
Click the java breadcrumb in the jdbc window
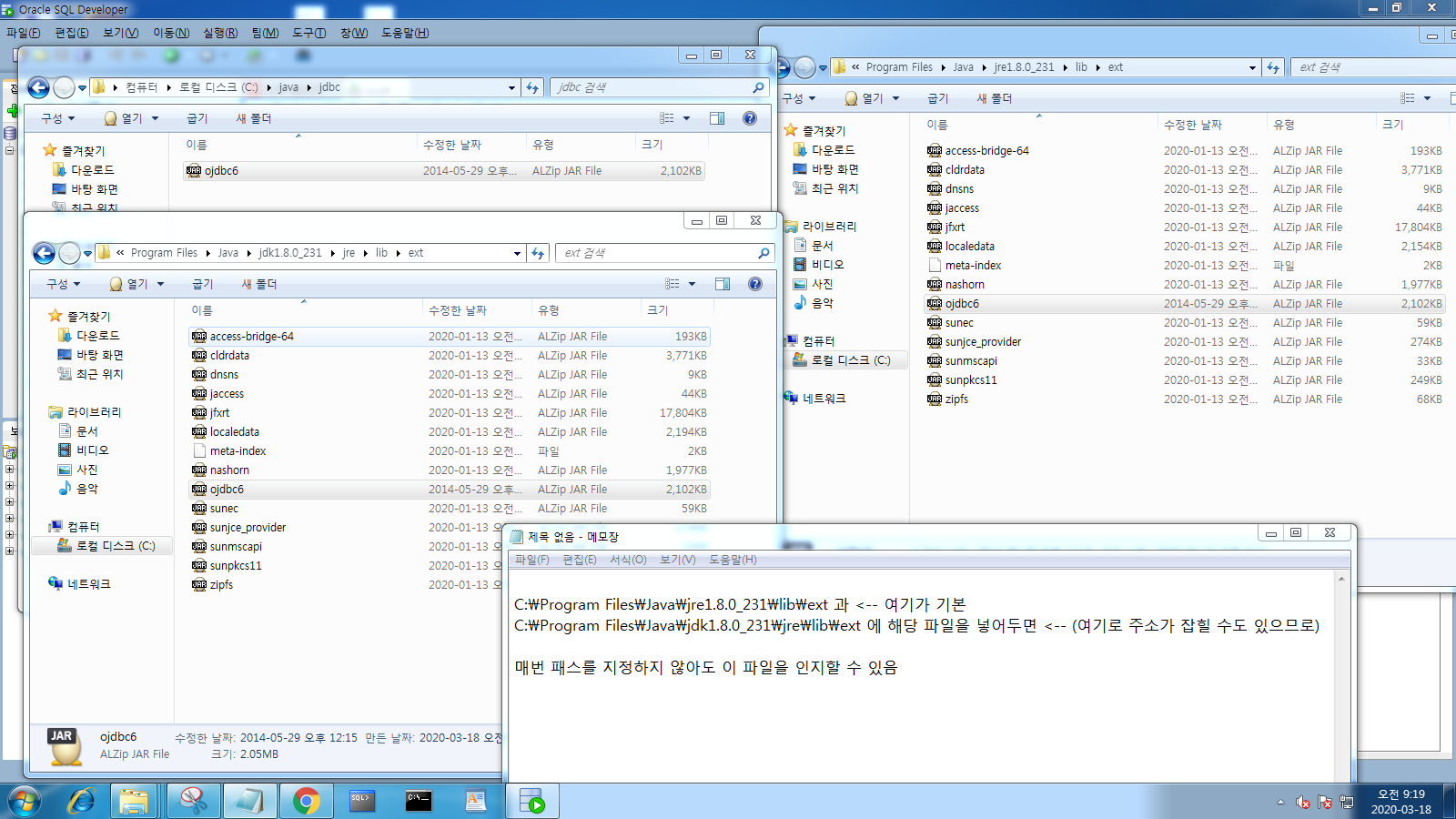click(288, 87)
